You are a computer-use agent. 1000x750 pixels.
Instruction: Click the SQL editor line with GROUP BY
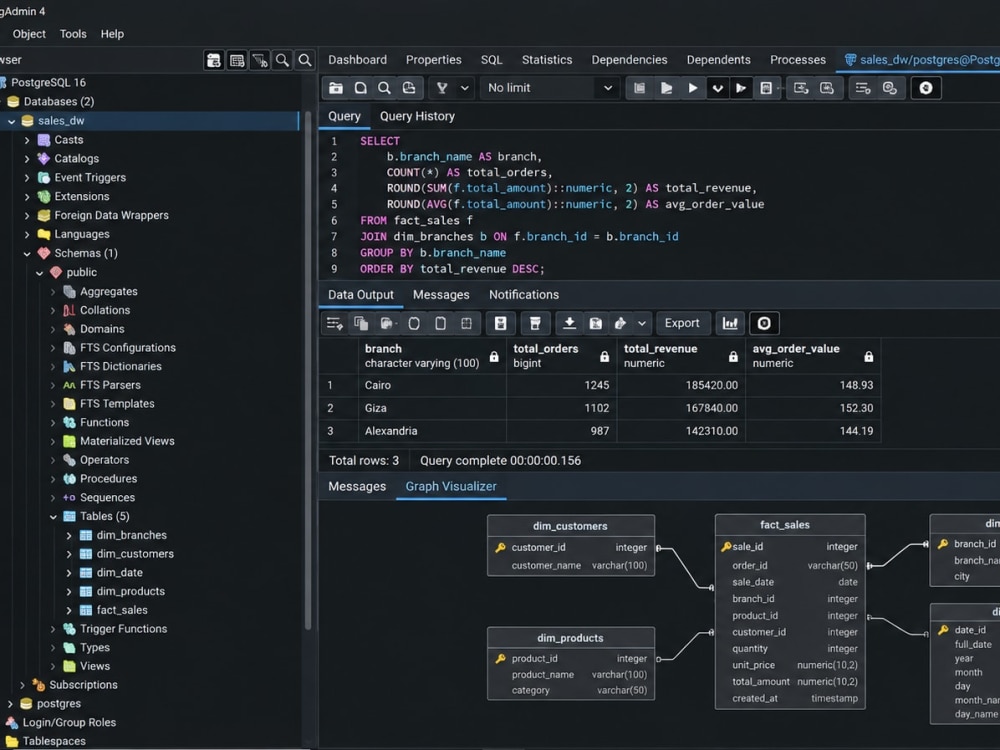pos(432,253)
